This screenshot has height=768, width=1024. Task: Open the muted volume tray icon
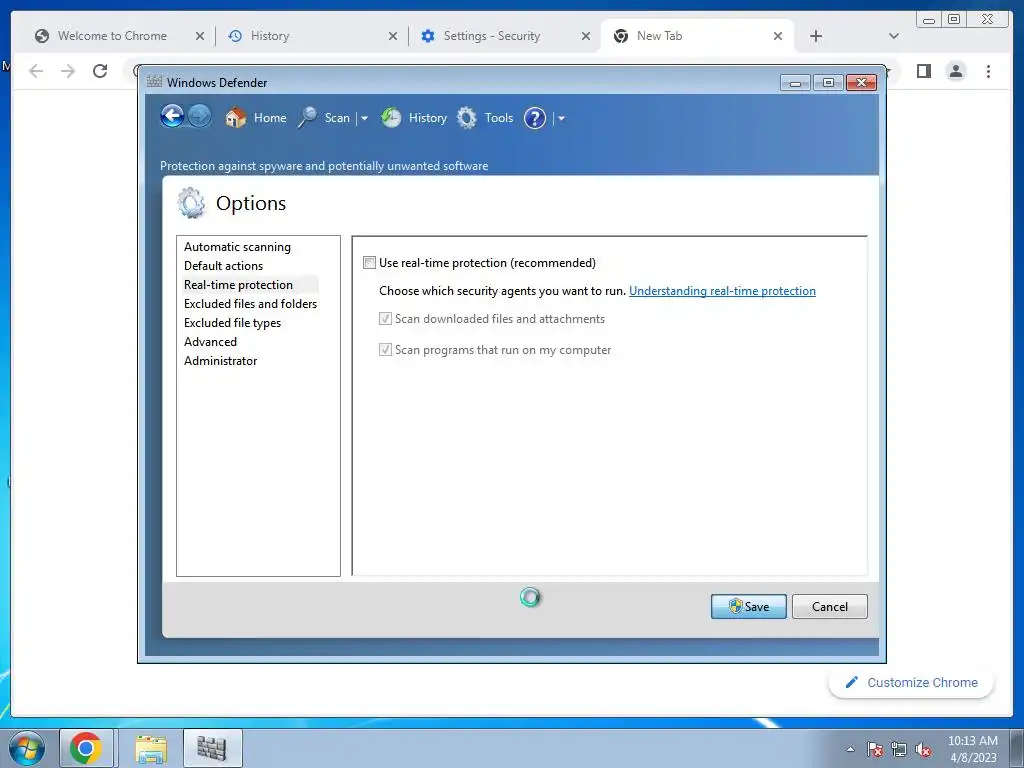(x=923, y=749)
